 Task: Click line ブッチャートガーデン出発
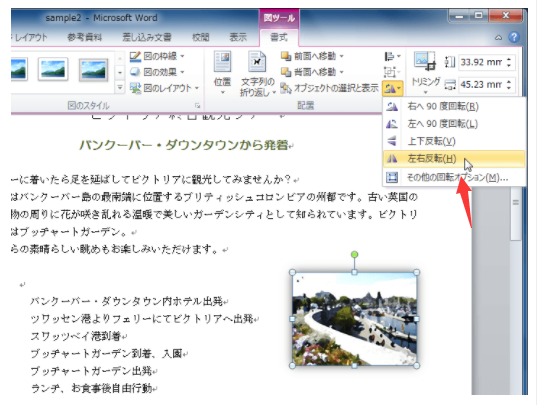tap(91, 371)
